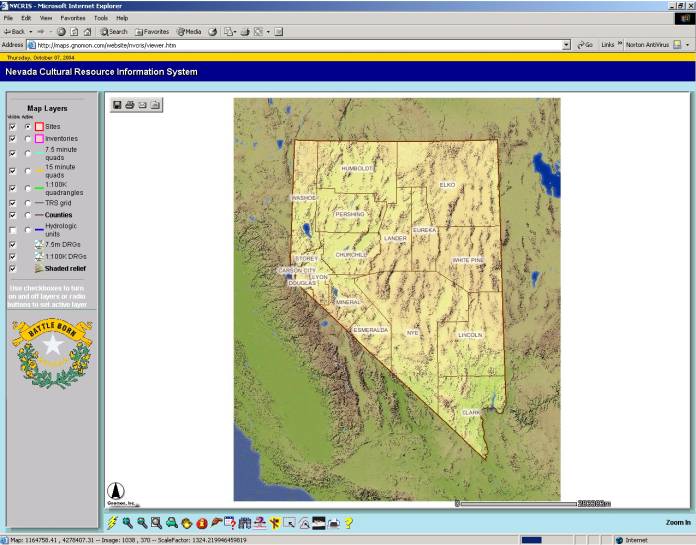Click the browser Home button
696x545 pixels.
[88, 32]
